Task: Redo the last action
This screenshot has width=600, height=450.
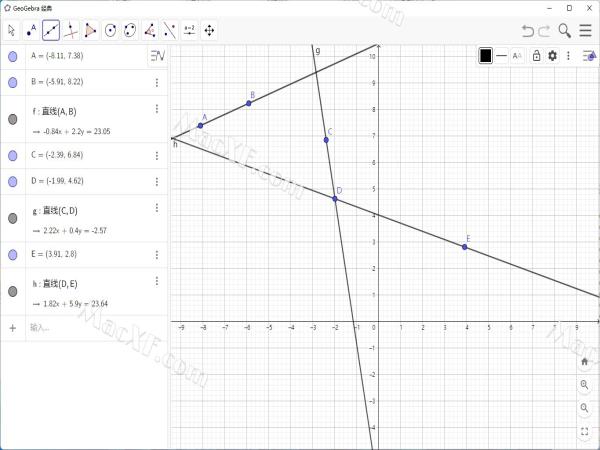Action: point(545,31)
